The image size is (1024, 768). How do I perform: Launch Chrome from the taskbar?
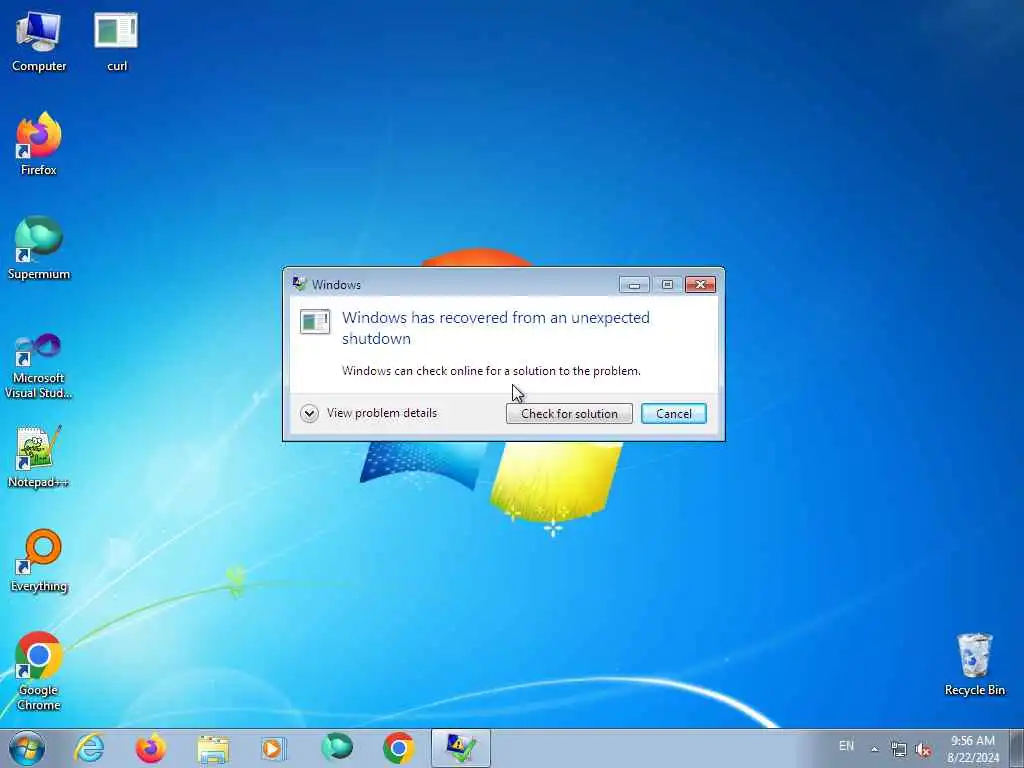pos(398,748)
